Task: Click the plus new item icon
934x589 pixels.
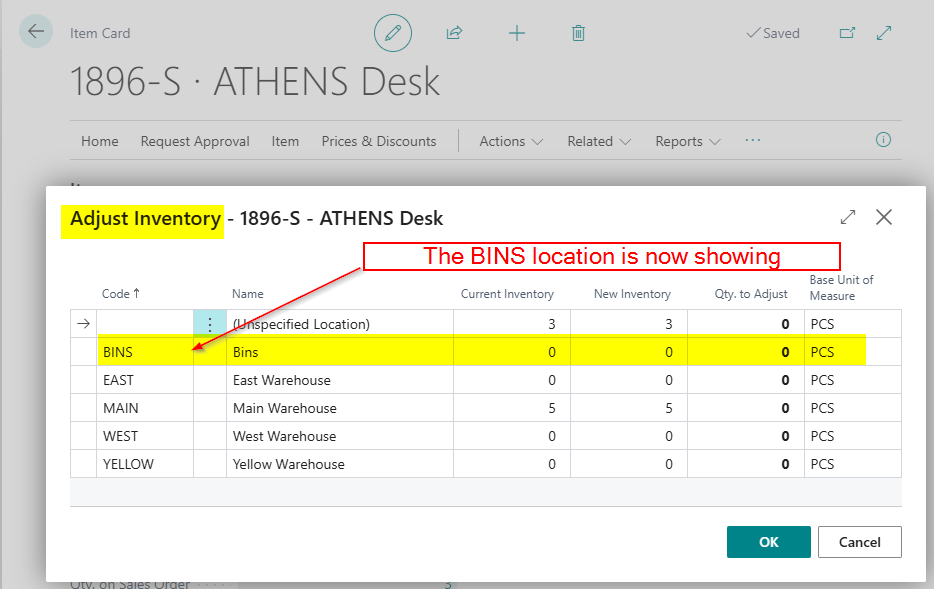Action: coord(516,33)
